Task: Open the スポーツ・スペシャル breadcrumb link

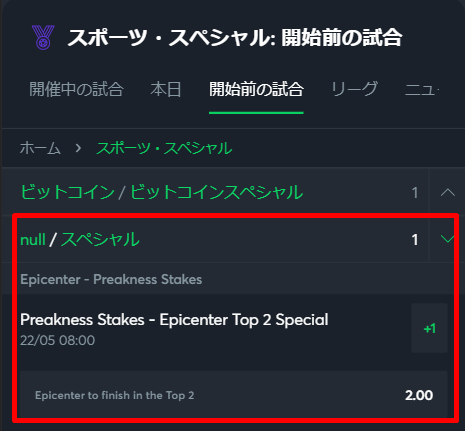Action: tap(164, 148)
